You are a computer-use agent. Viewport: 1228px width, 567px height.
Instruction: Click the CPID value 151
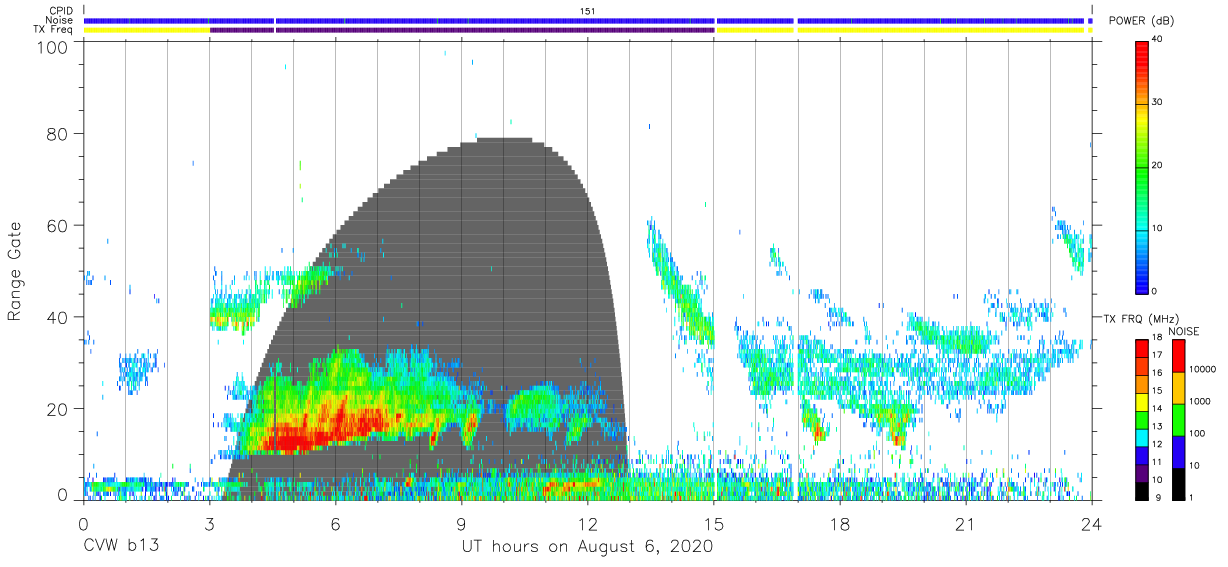tap(587, 11)
